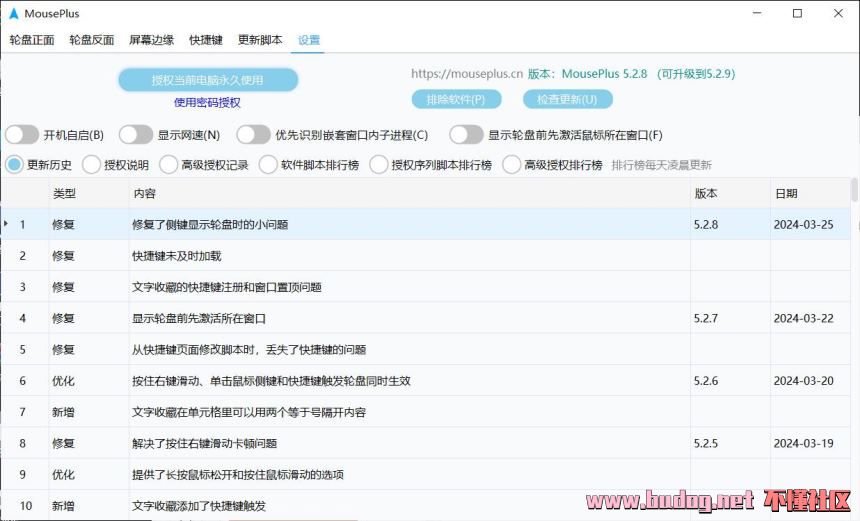Maximize the MousePlus window

pos(797,13)
